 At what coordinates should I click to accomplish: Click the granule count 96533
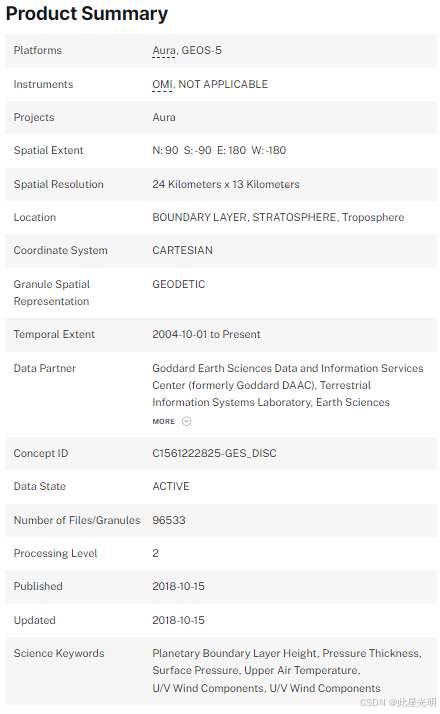(169, 520)
